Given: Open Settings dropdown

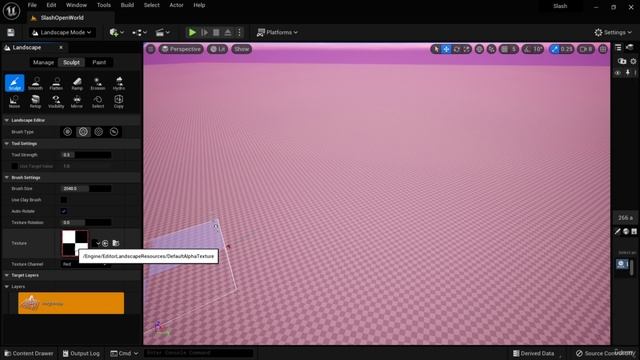Looking at the screenshot, I should pos(613,33).
